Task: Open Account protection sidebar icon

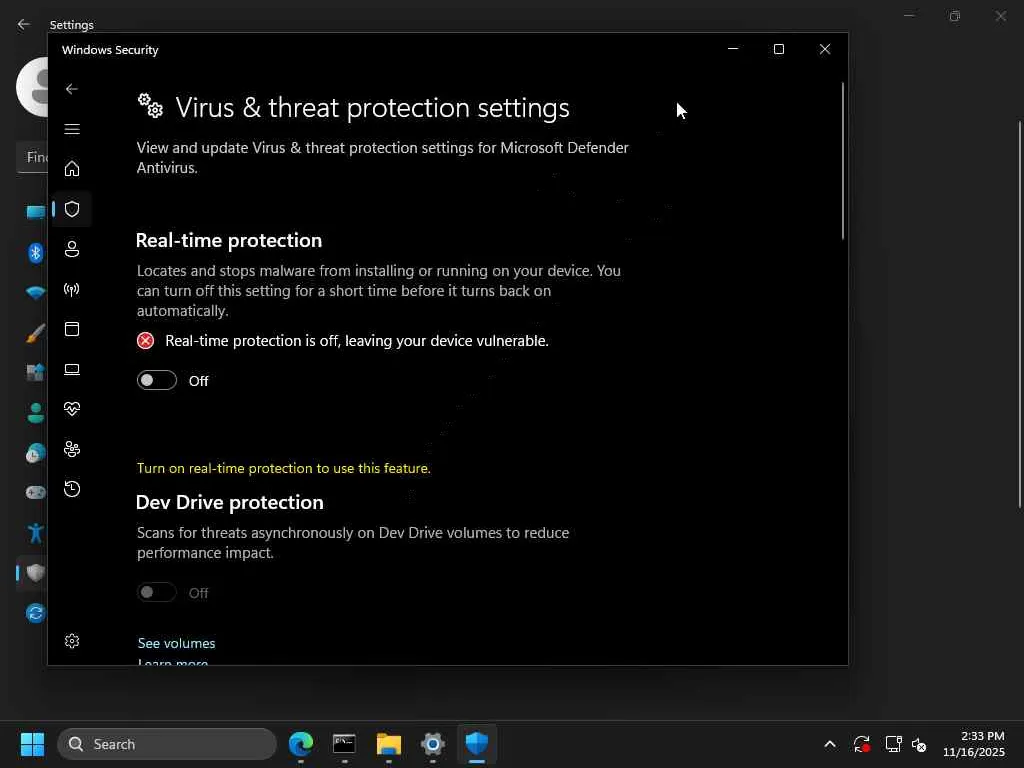Action: coord(72,249)
